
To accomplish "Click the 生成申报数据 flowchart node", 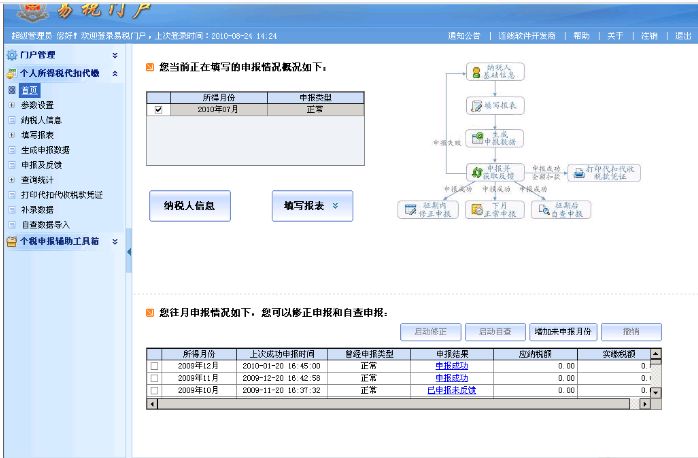I will tap(495, 138).
